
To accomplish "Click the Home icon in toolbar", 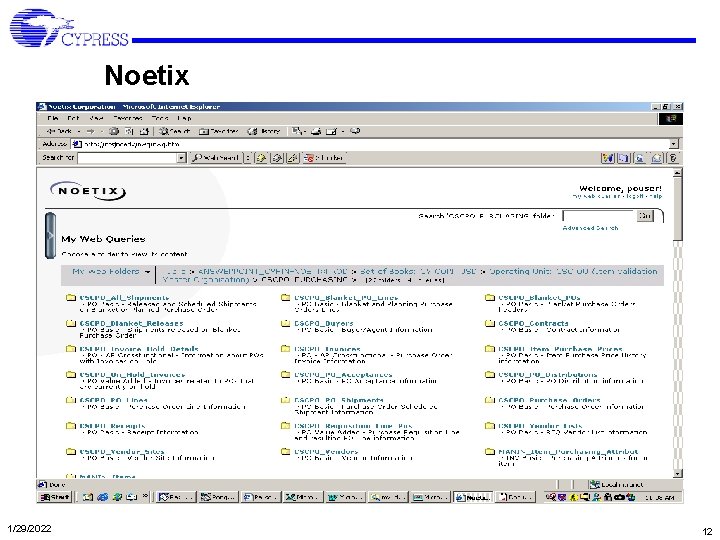I will [144, 131].
